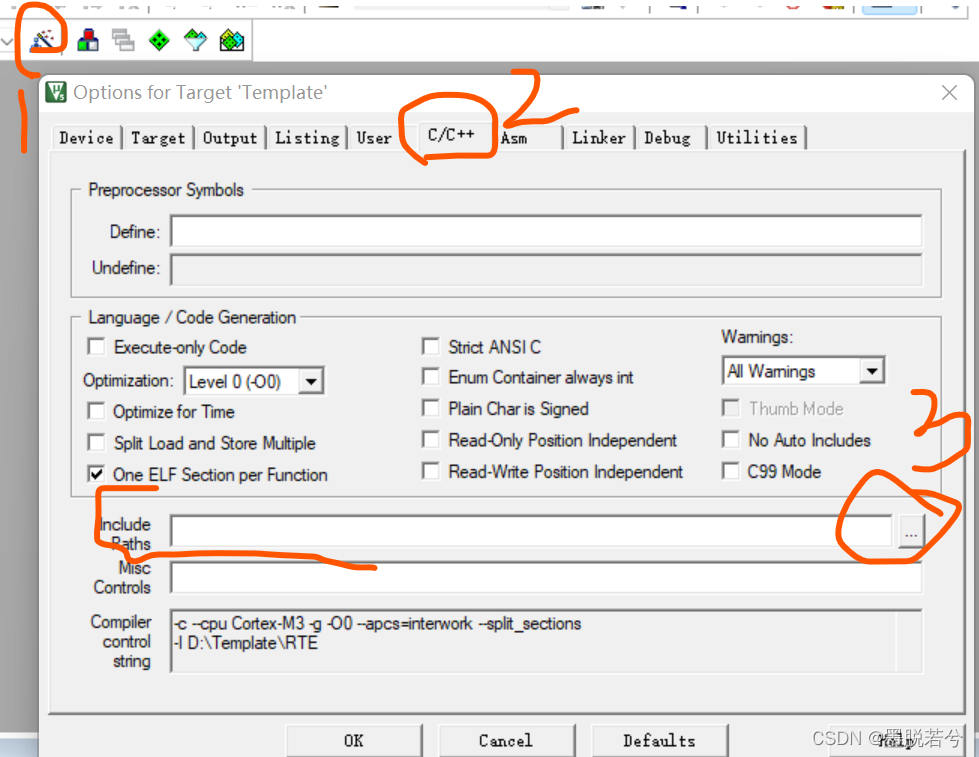Switch to the Target tab
The height and width of the screenshot is (757, 979).
[158, 137]
